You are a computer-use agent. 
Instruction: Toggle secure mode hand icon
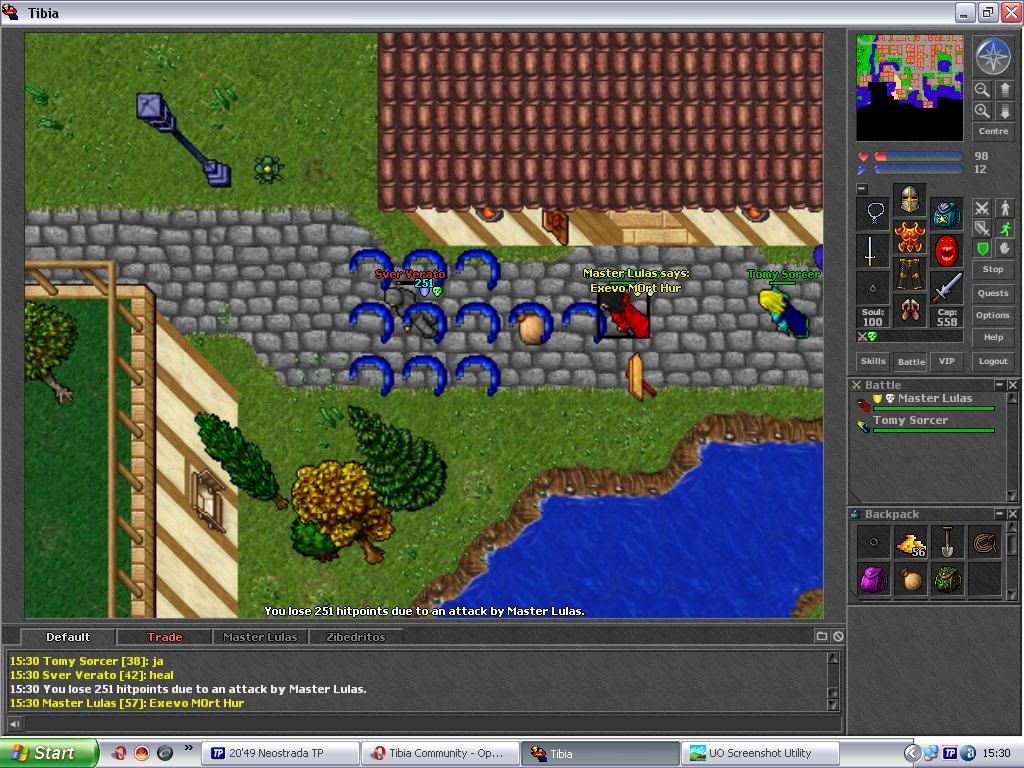1005,248
